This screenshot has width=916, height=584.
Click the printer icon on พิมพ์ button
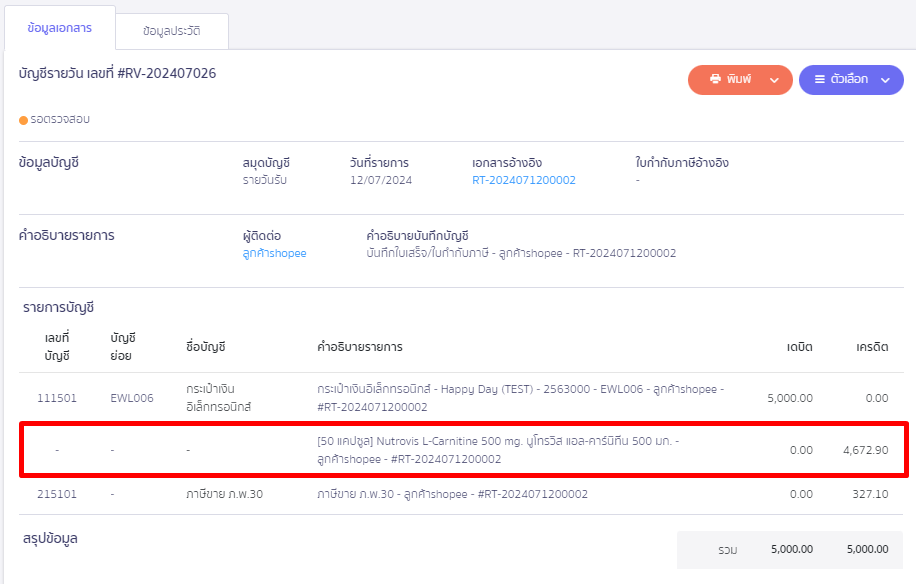715,79
